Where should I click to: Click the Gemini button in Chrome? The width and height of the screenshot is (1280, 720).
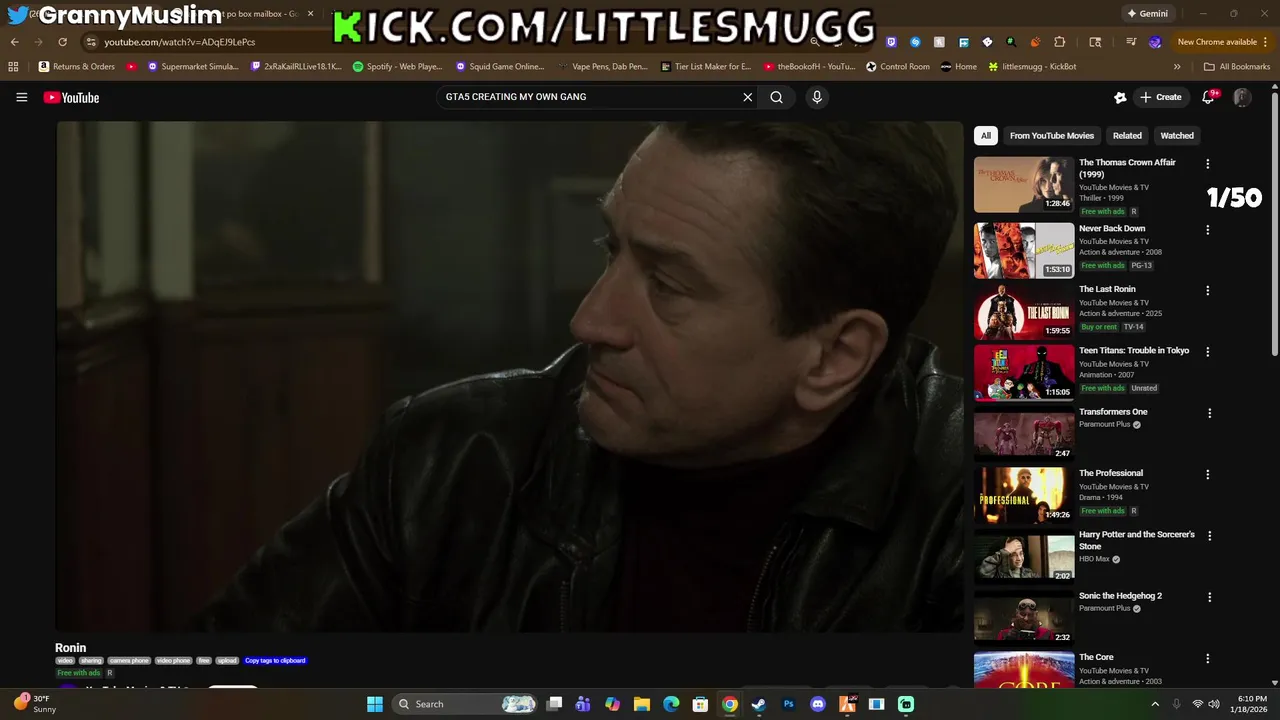(1147, 14)
